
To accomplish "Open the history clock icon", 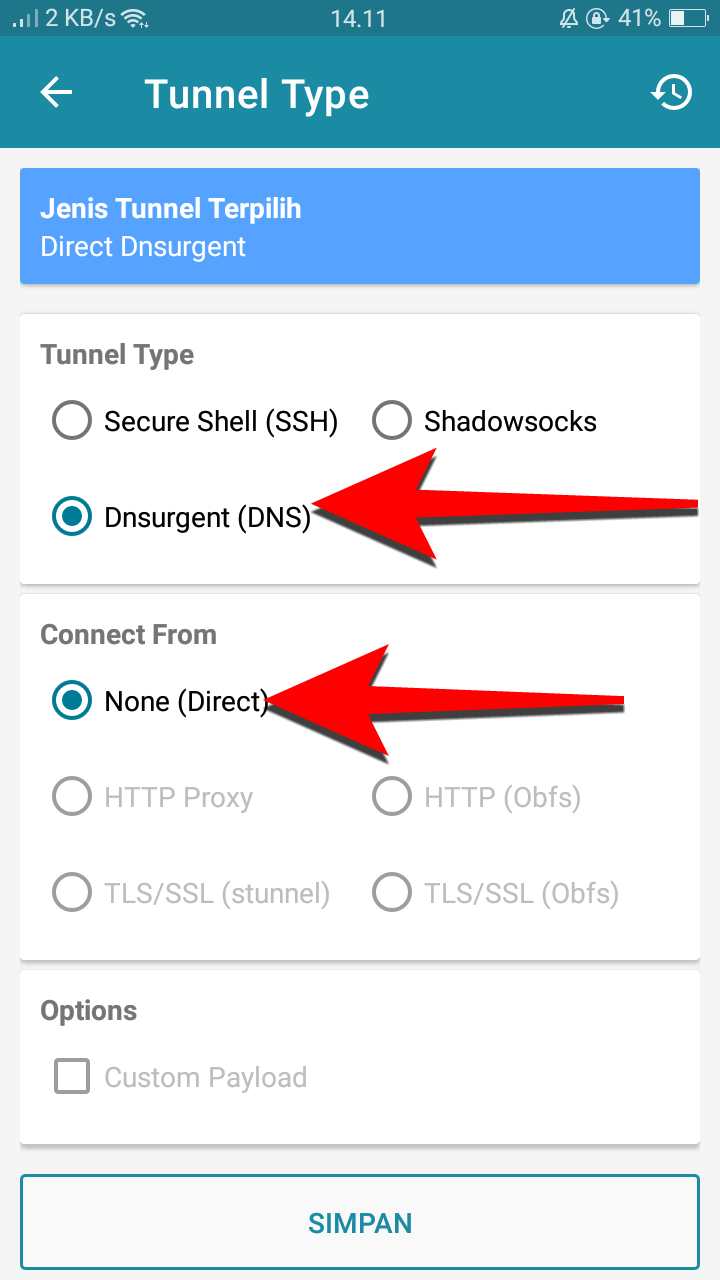I will 671,93.
